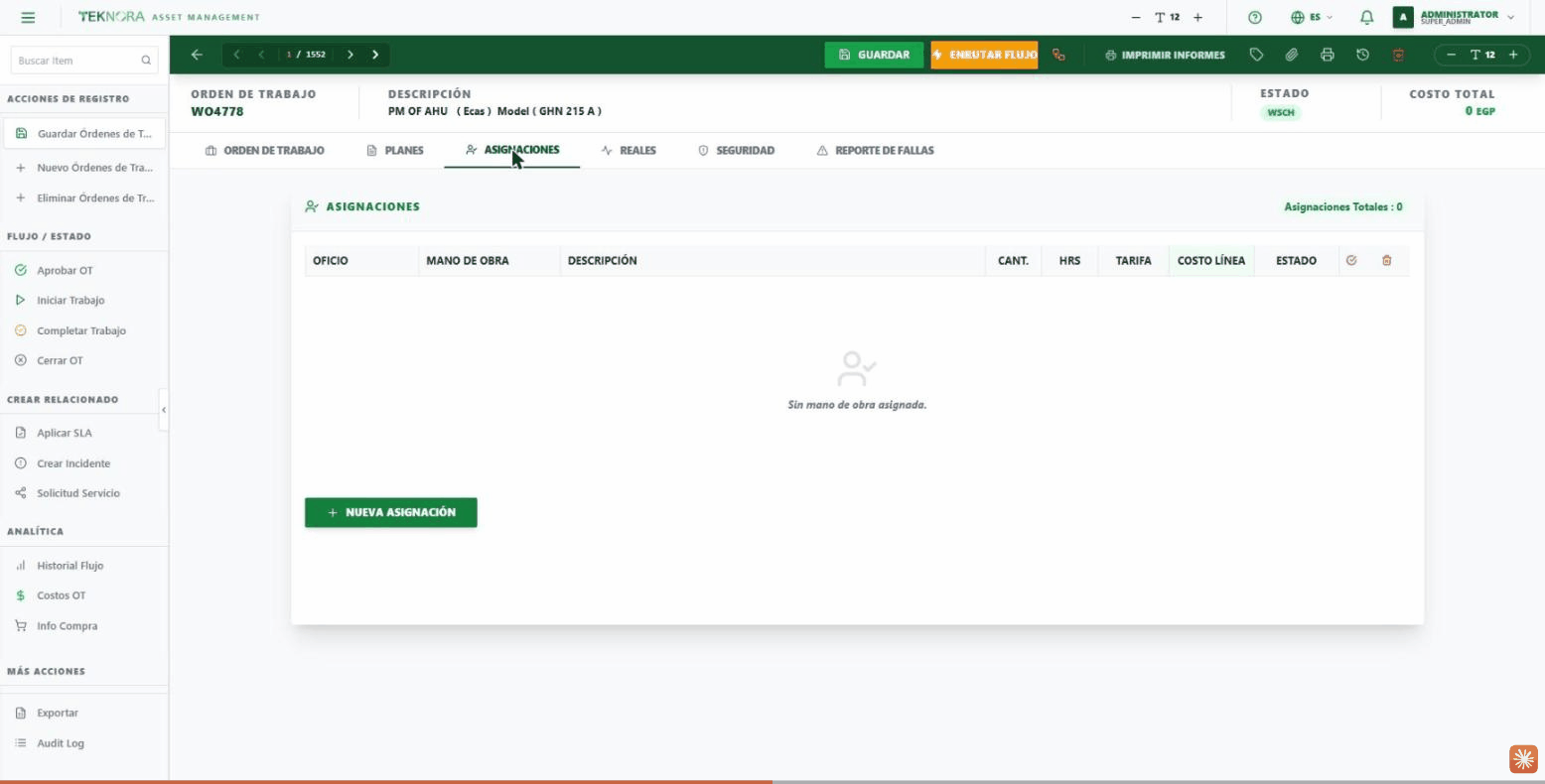Open the history clock icon
Image resolution: width=1545 pixels, height=784 pixels.
(1362, 55)
